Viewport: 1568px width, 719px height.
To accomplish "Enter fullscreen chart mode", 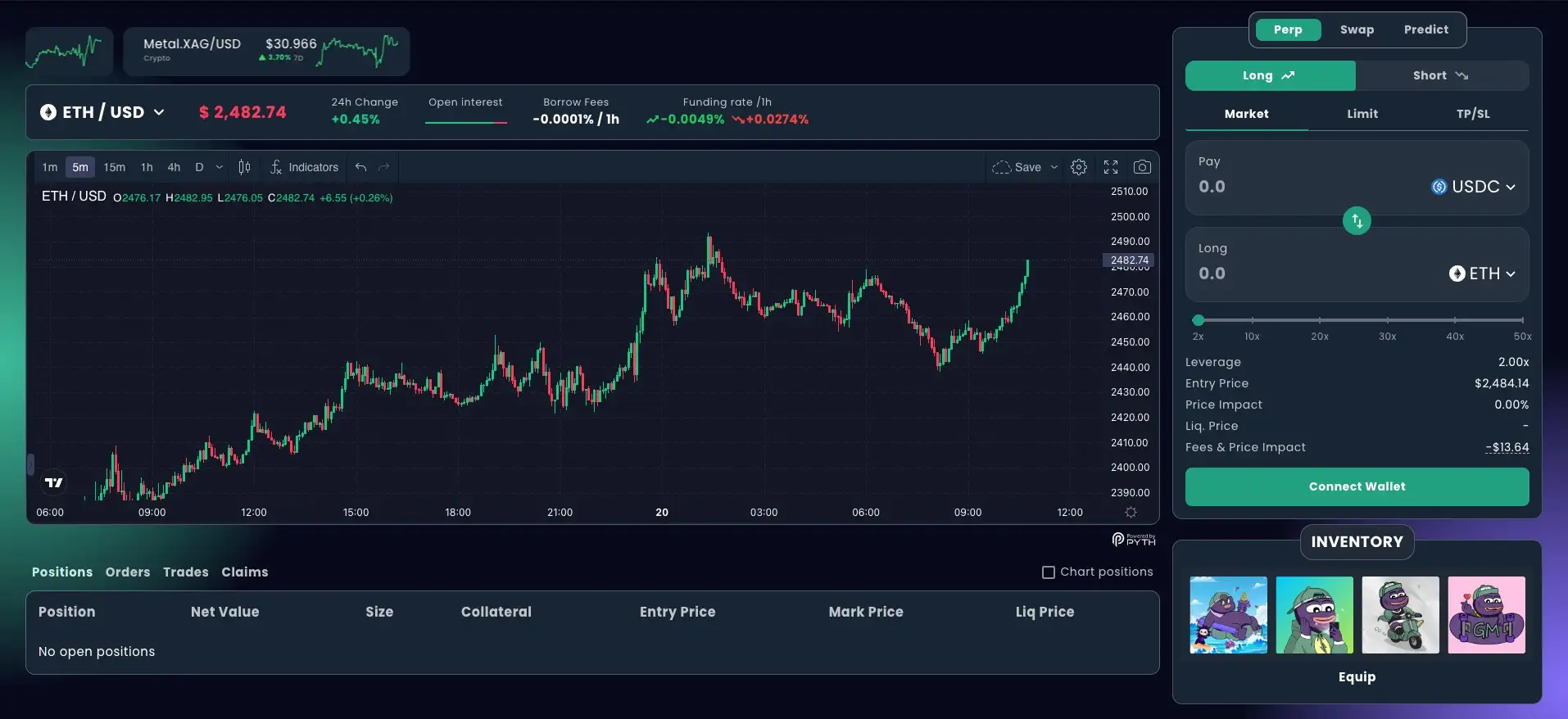I will click(1111, 167).
